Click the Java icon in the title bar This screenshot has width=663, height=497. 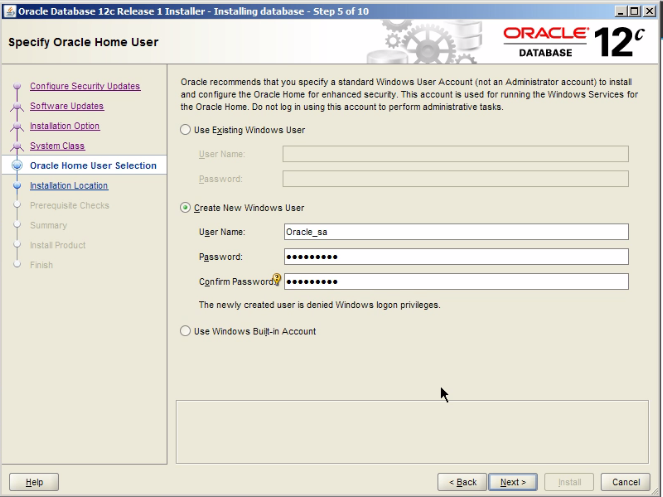[10, 11]
